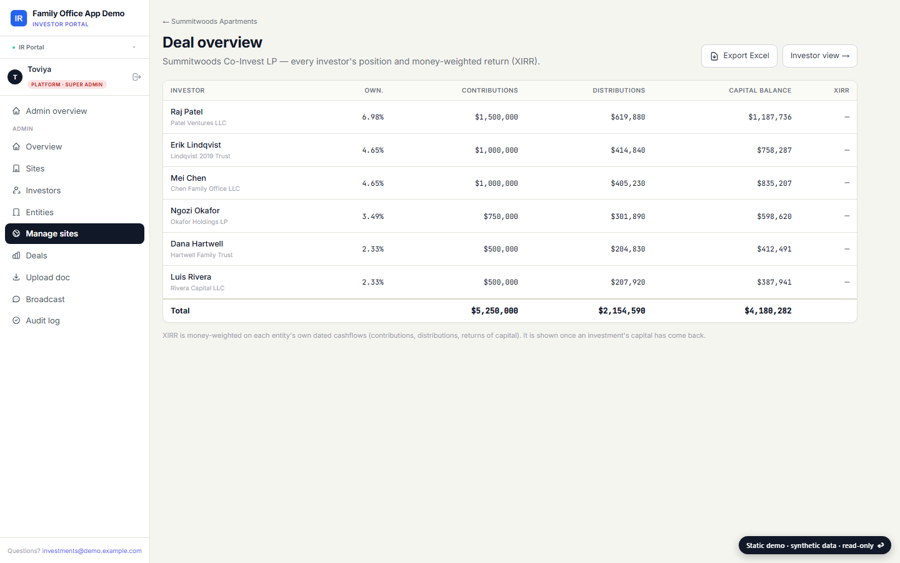The image size is (900, 563).
Task: Select the Raj Patel investor row name
Action: pyautogui.click(x=187, y=112)
